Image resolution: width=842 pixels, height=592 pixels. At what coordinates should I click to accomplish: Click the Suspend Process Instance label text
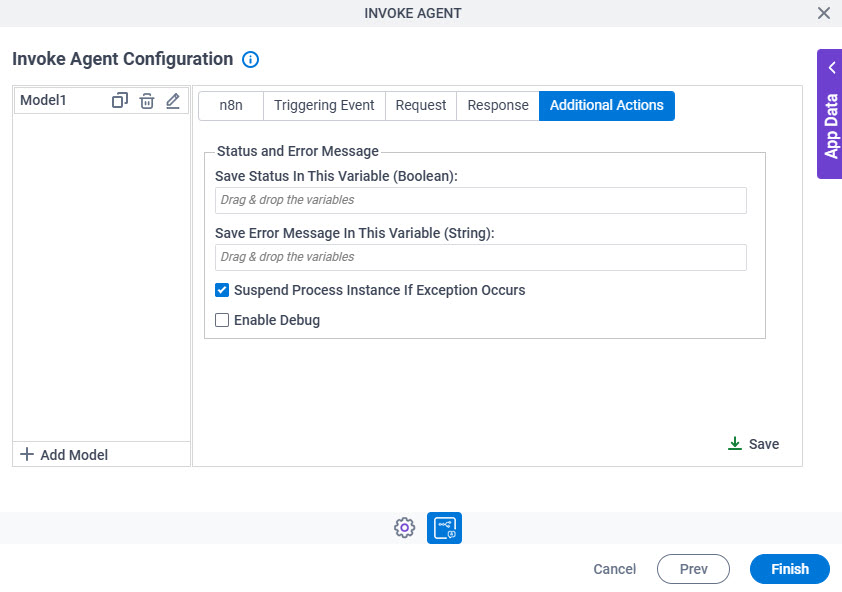pos(380,290)
